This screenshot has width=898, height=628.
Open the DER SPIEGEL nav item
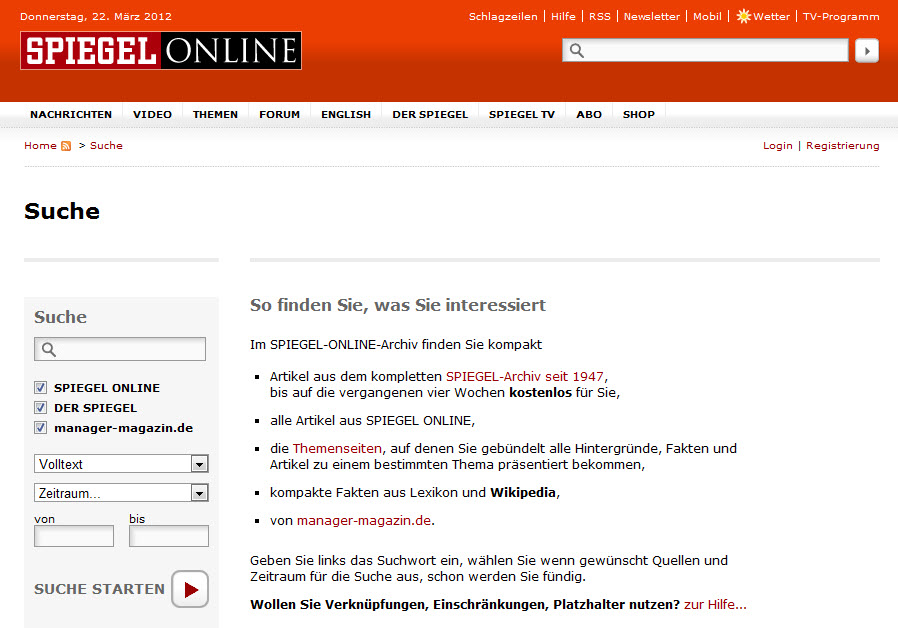(430, 114)
